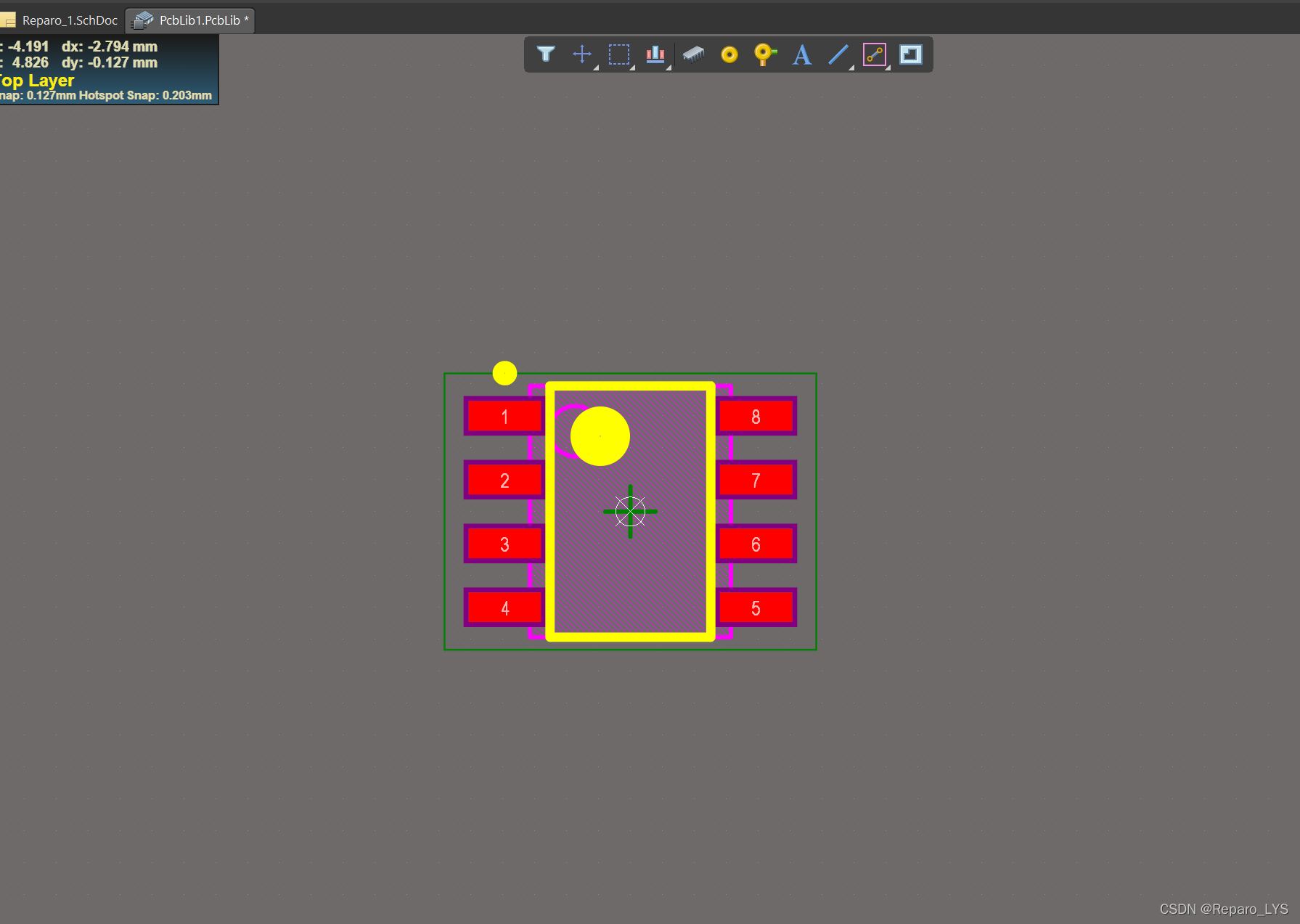Open the Selection Filter funnel tool
Screen dimensions: 1300x924
tap(546, 54)
